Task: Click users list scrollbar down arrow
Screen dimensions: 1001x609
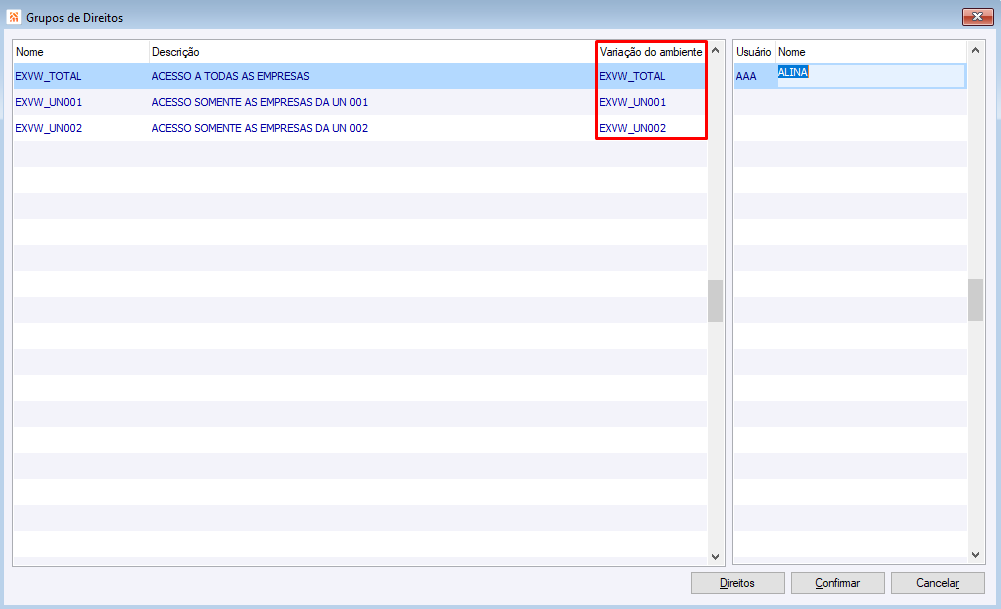Action: click(x=975, y=555)
